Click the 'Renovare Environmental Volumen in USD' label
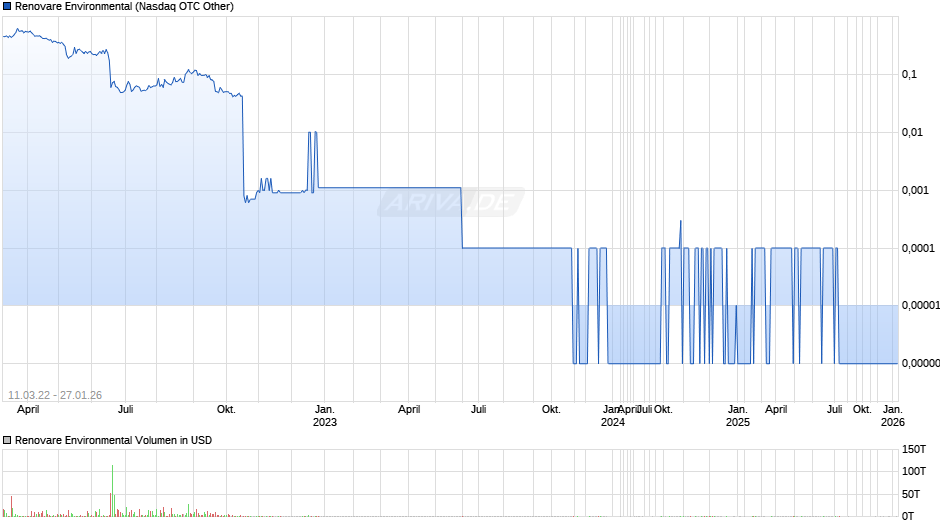 click(x=113, y=440)
